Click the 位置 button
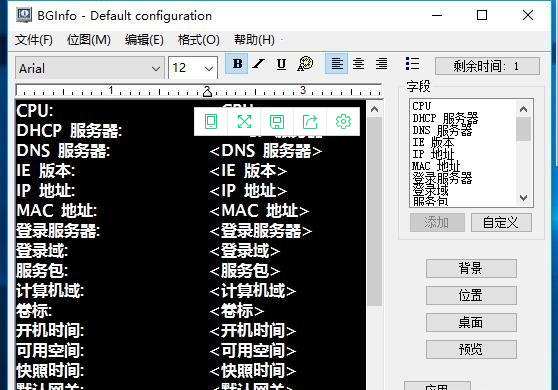The width and height of the screenshot is (558, 390). [471, 295]
